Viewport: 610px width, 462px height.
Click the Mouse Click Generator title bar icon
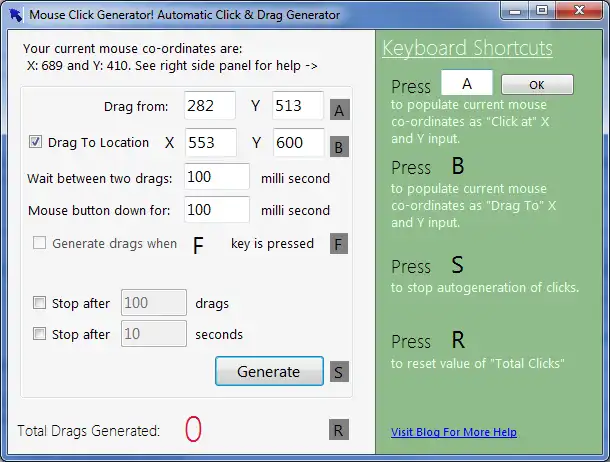pos(16,15)
